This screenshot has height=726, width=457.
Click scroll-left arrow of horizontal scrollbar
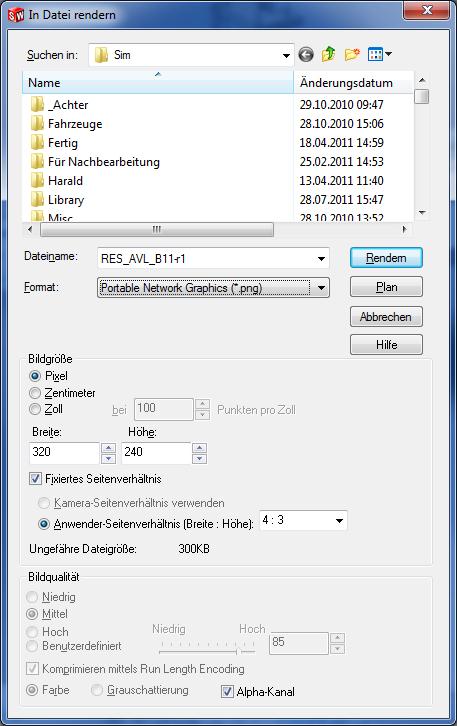30,229
